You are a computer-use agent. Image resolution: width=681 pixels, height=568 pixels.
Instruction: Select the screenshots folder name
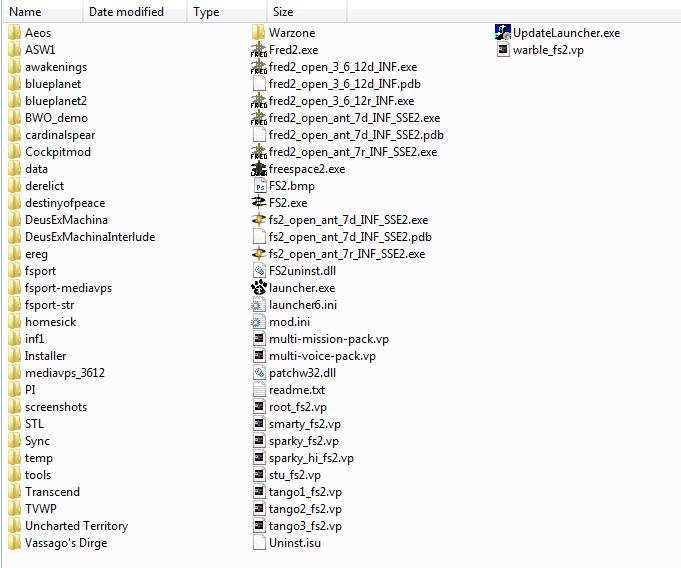coord(56,407)
